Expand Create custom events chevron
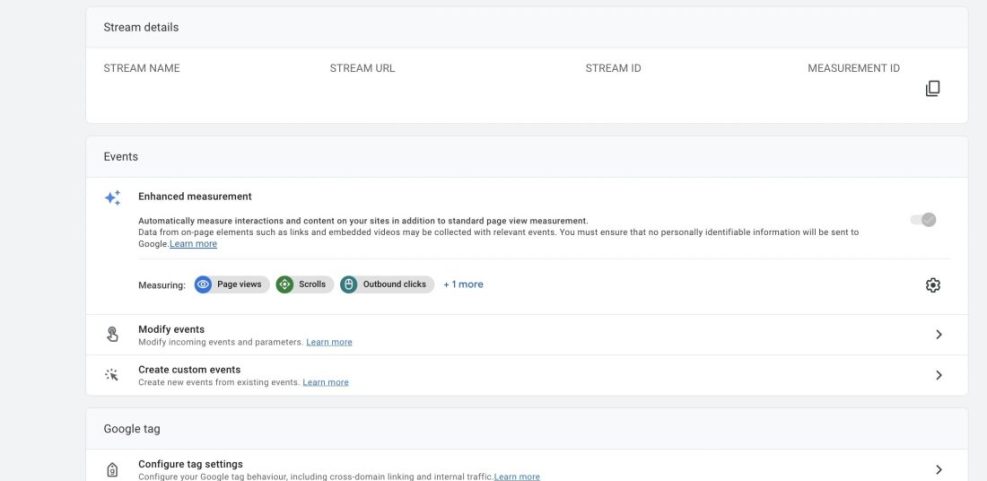This screenshot has height=481, width=987. (939, 375)
